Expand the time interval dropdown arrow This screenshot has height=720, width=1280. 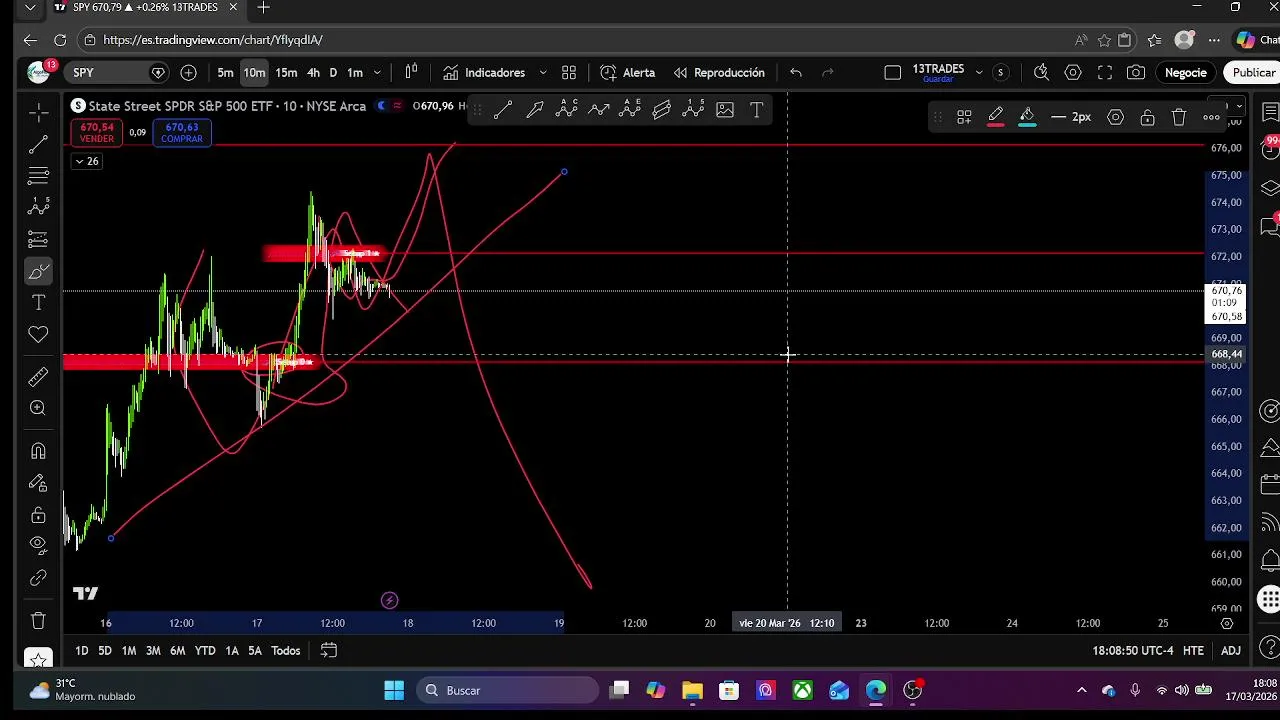tap(377, 72)
